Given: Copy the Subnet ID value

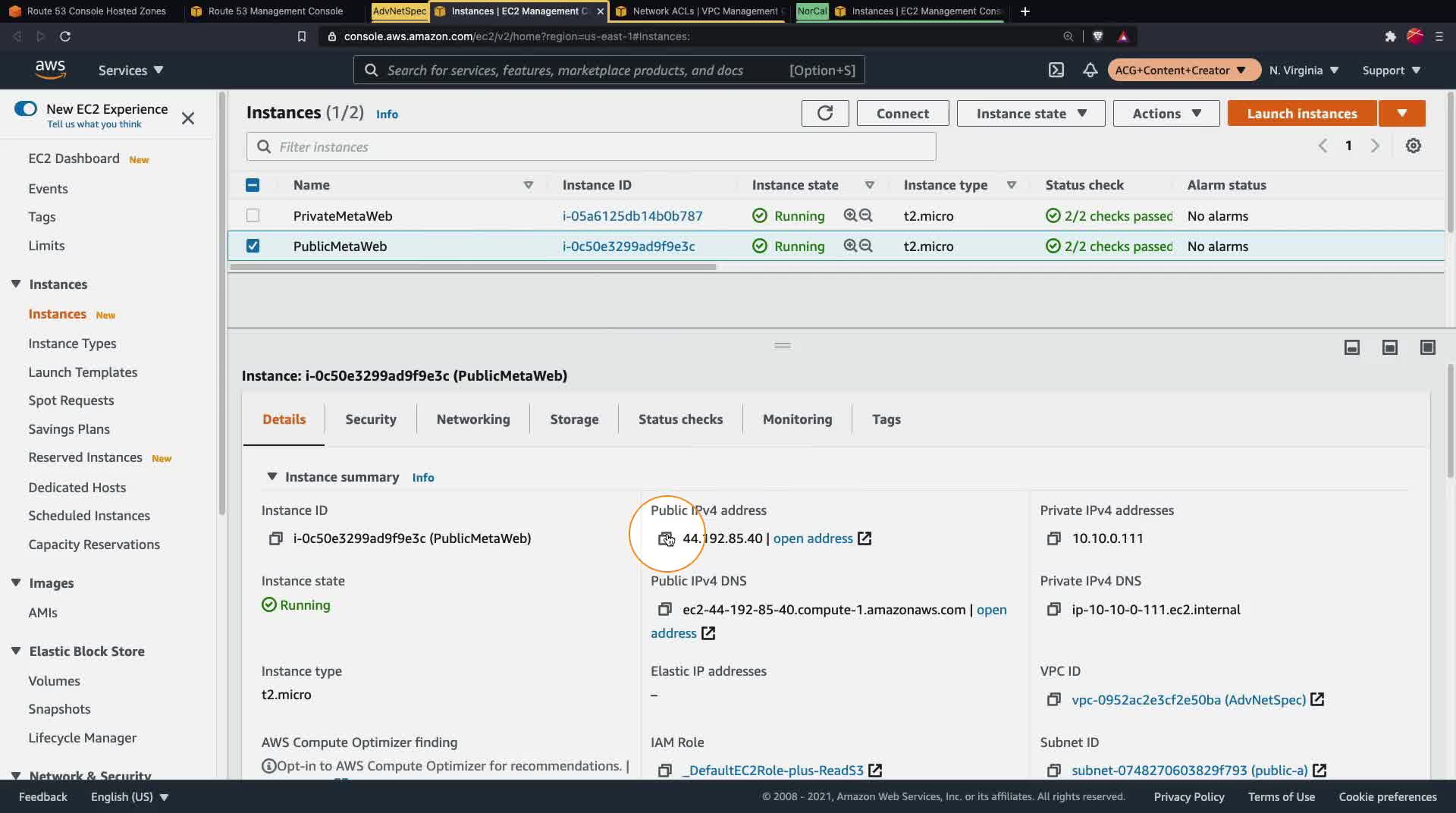Looking at the screenshot, I should pyautogui.click(x=1054, y=771).
